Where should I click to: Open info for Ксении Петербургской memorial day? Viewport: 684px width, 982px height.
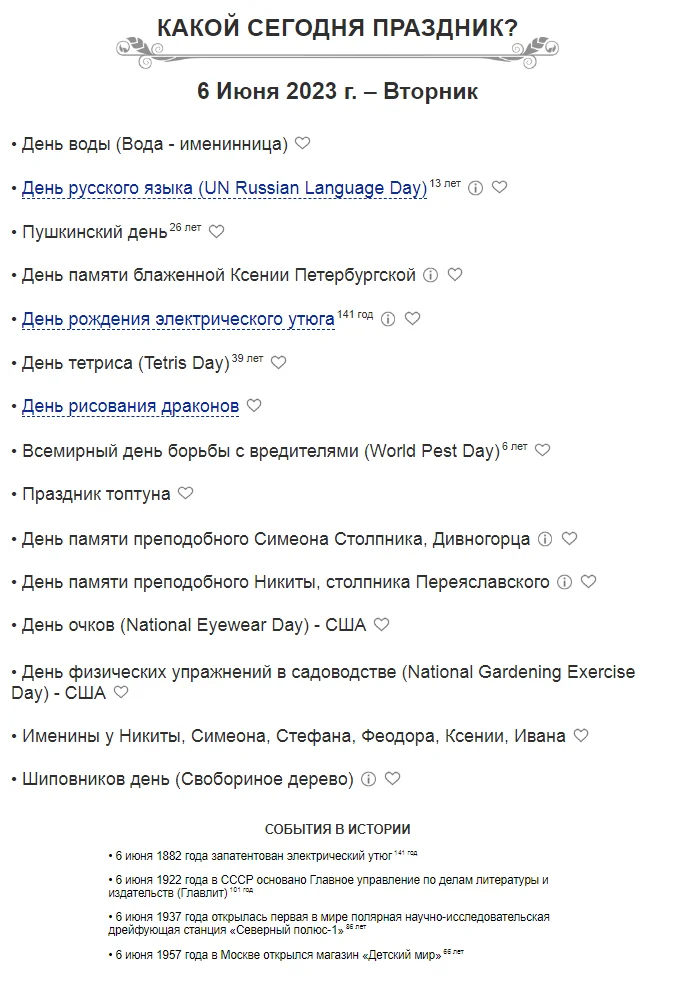pyautogui.click(x=431, y=274)
